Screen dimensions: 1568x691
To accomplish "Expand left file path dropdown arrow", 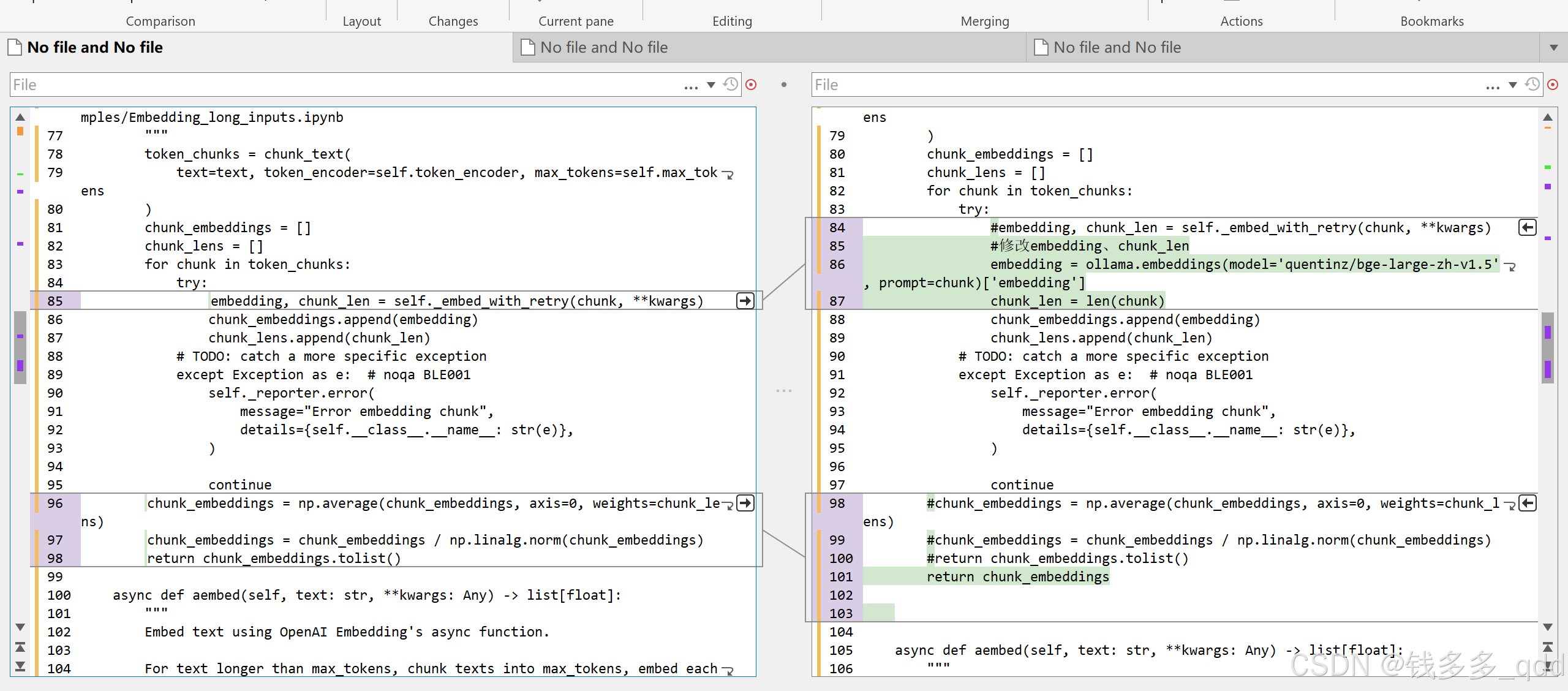I will tap(711, 85).
